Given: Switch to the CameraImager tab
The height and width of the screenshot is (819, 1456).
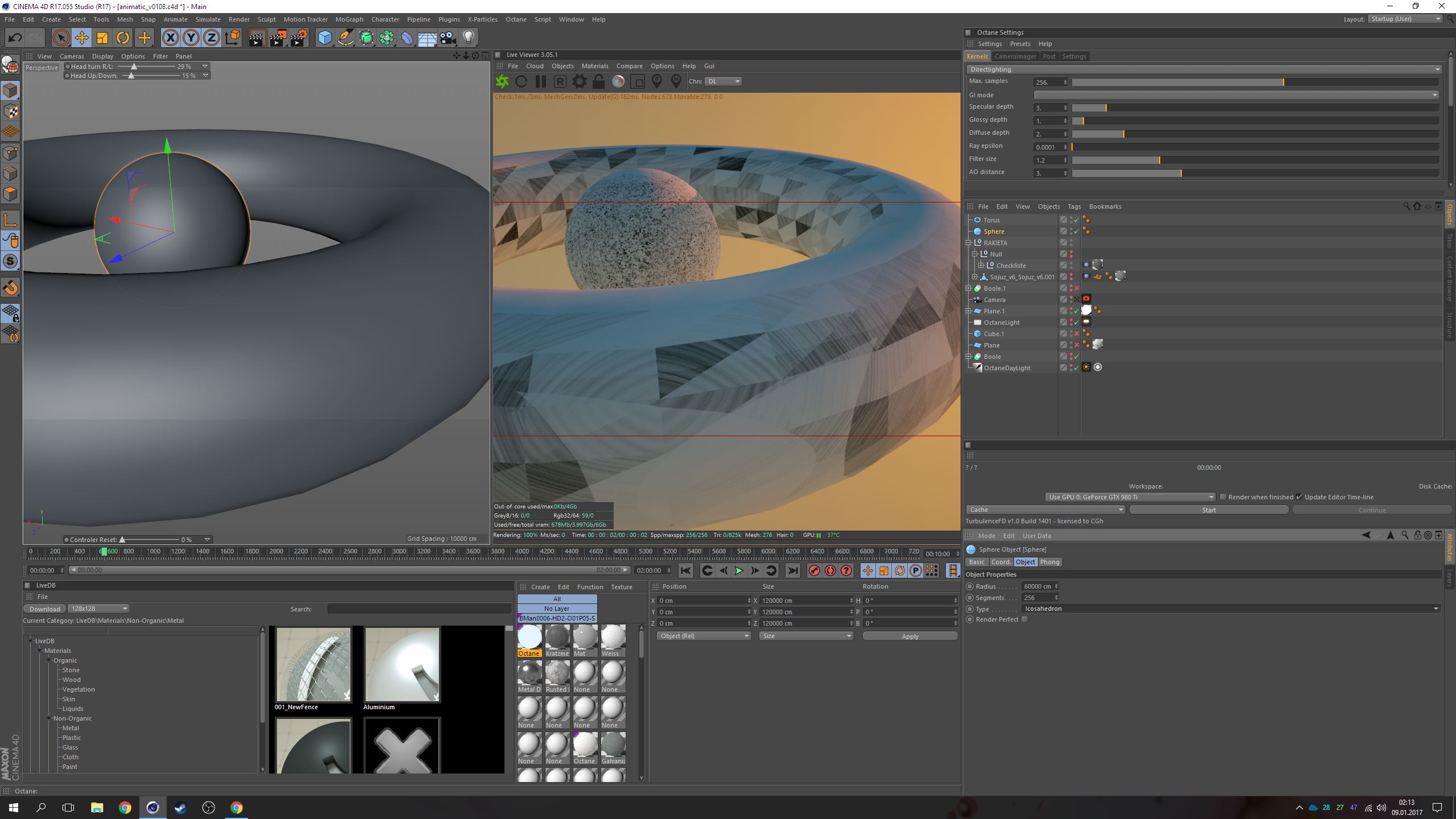Looking at the screenshot, I should [1015, 56].
